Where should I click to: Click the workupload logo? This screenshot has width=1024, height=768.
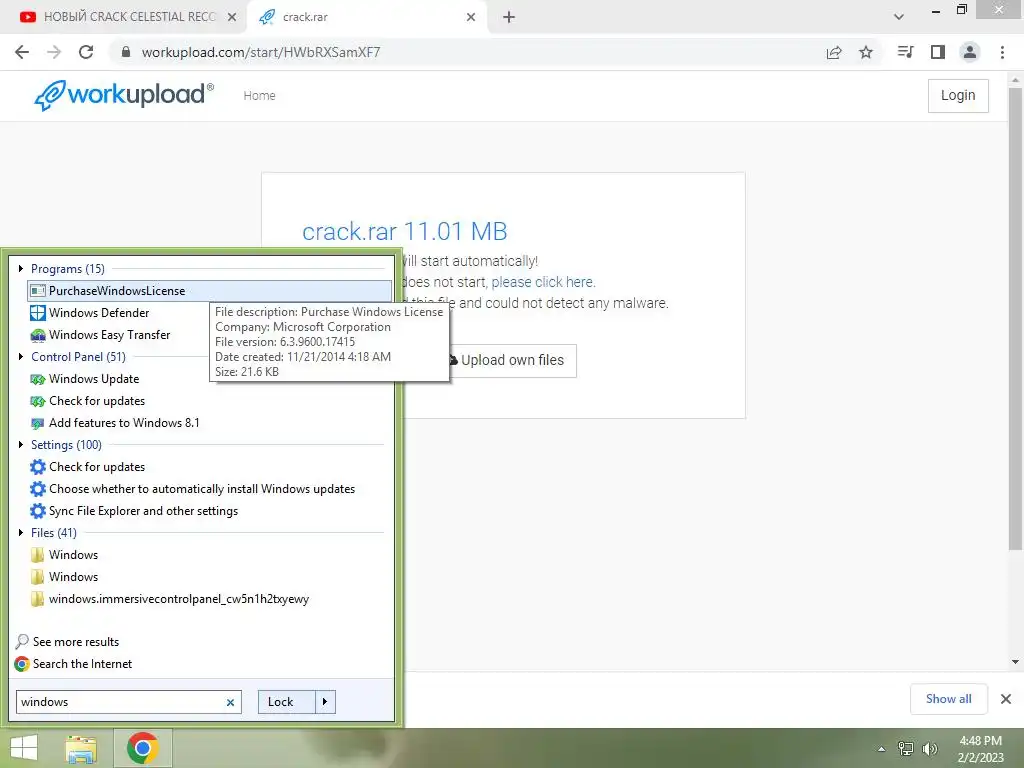pos(123,95)
